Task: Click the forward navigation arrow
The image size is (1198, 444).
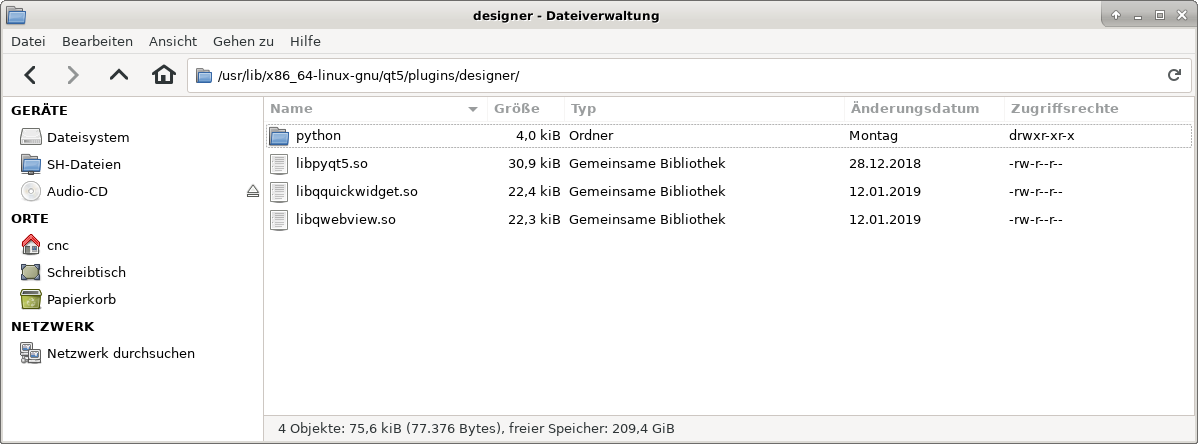Action: point(73,74)
